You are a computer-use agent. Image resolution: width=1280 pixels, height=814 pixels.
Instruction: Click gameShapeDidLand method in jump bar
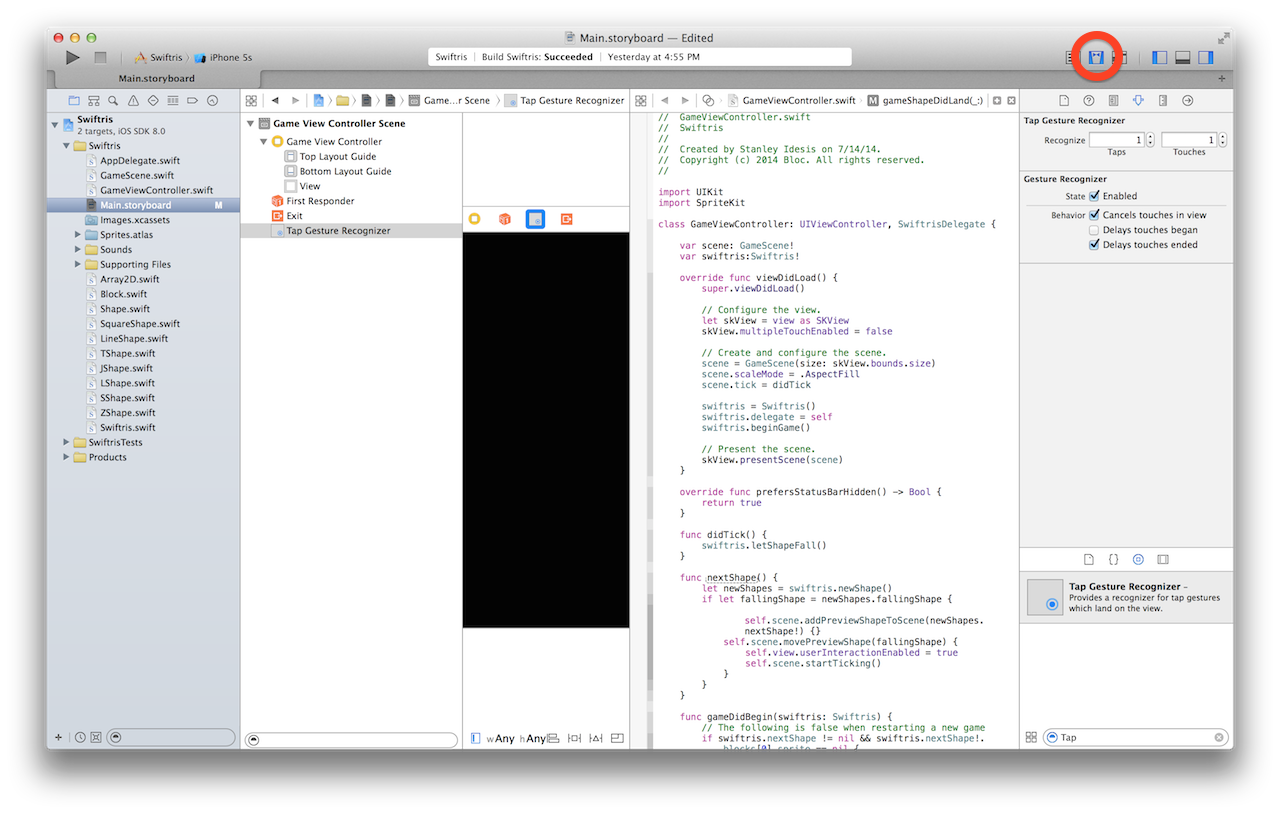(924, 101)
